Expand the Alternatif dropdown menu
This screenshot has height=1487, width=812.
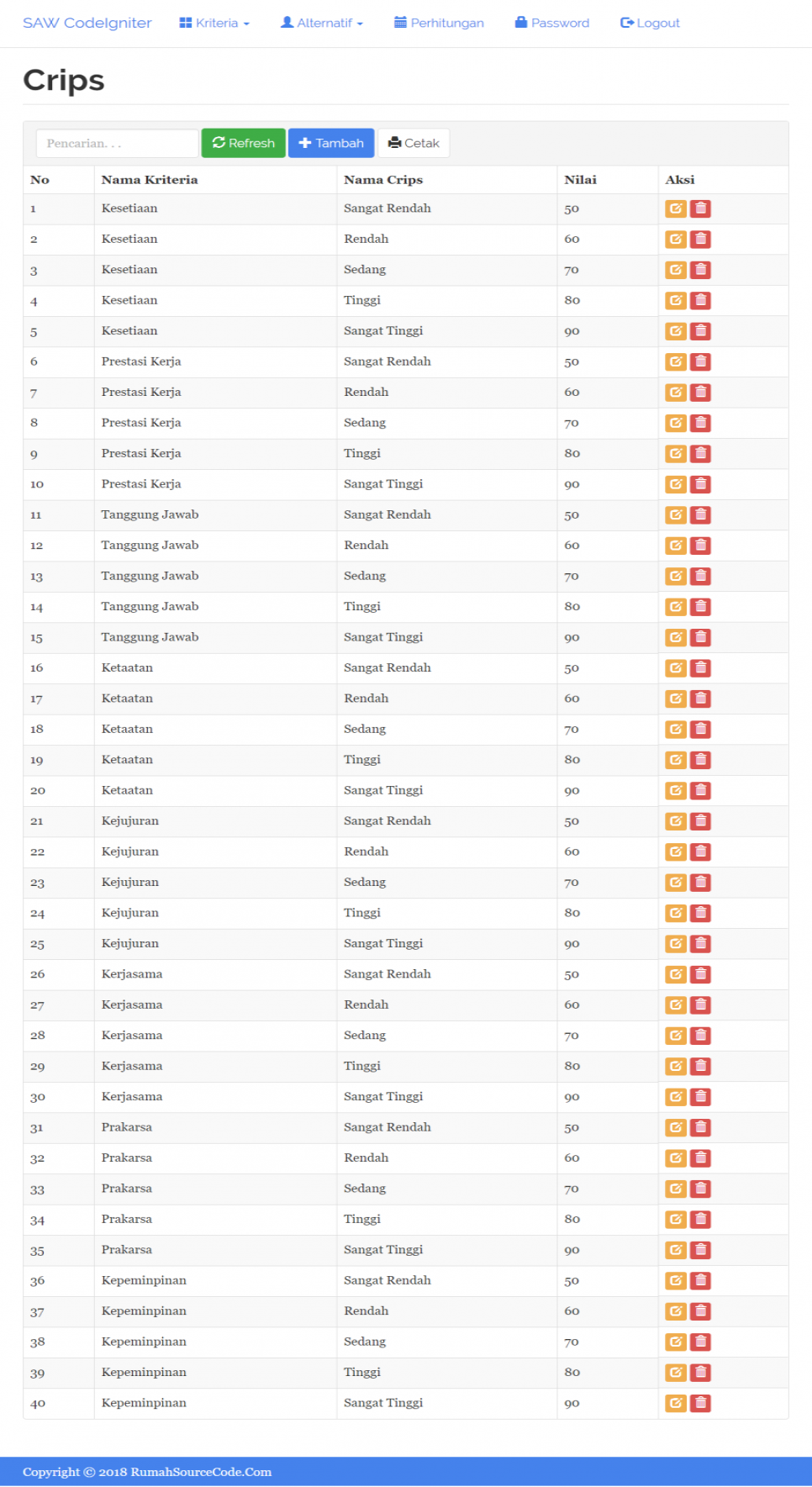[x=322, y=23]
